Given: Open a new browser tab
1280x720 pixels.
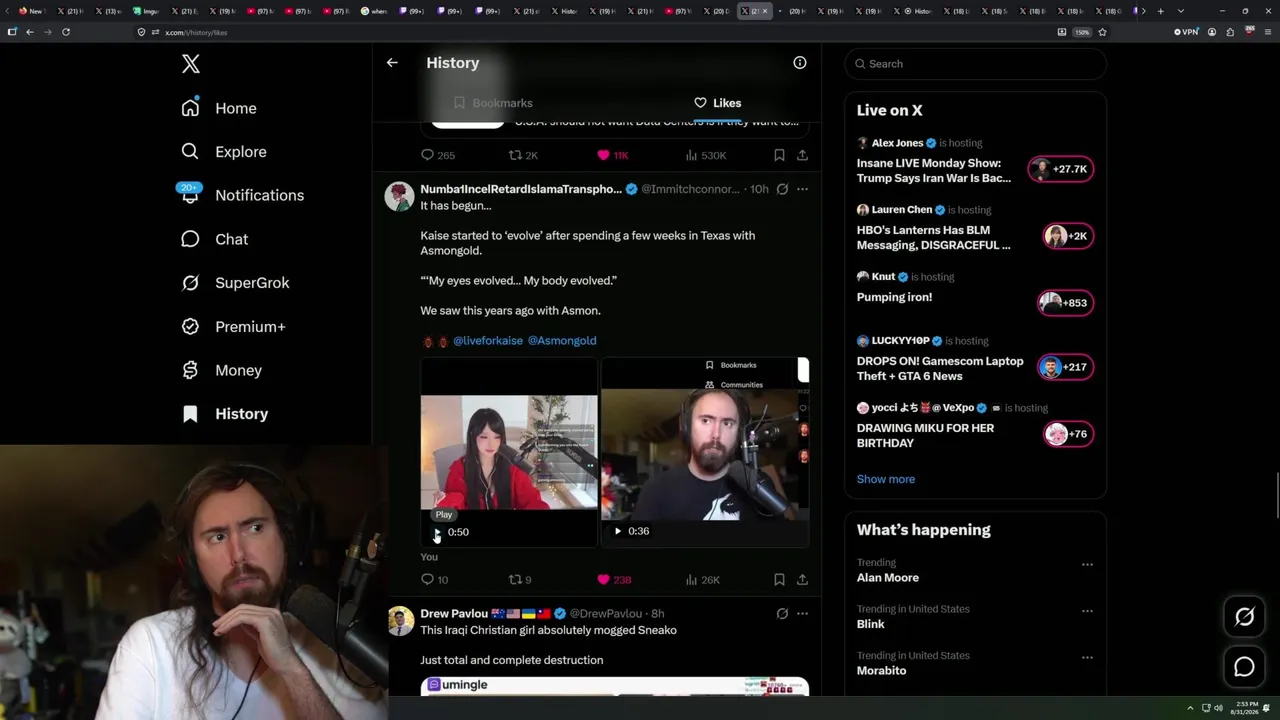Looking at the screenshot, I should [x=1160, y=11].
